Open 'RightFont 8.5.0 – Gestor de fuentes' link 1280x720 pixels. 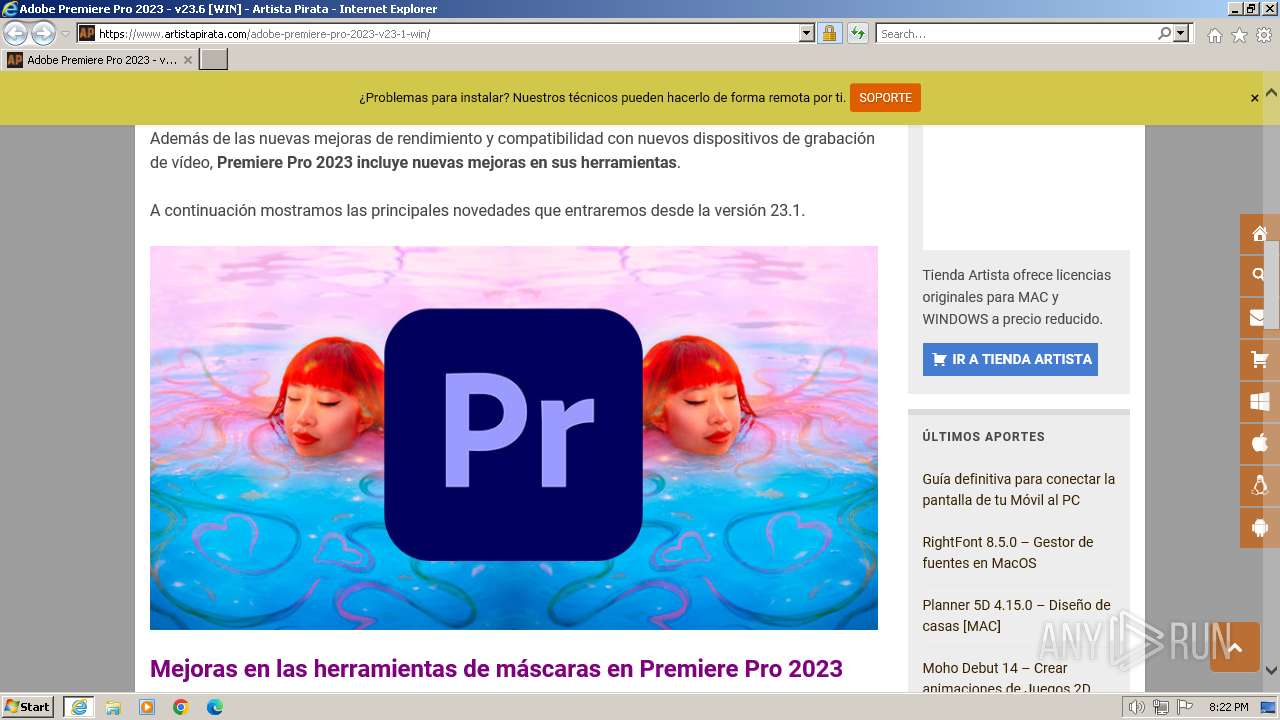coord(1008,552)
